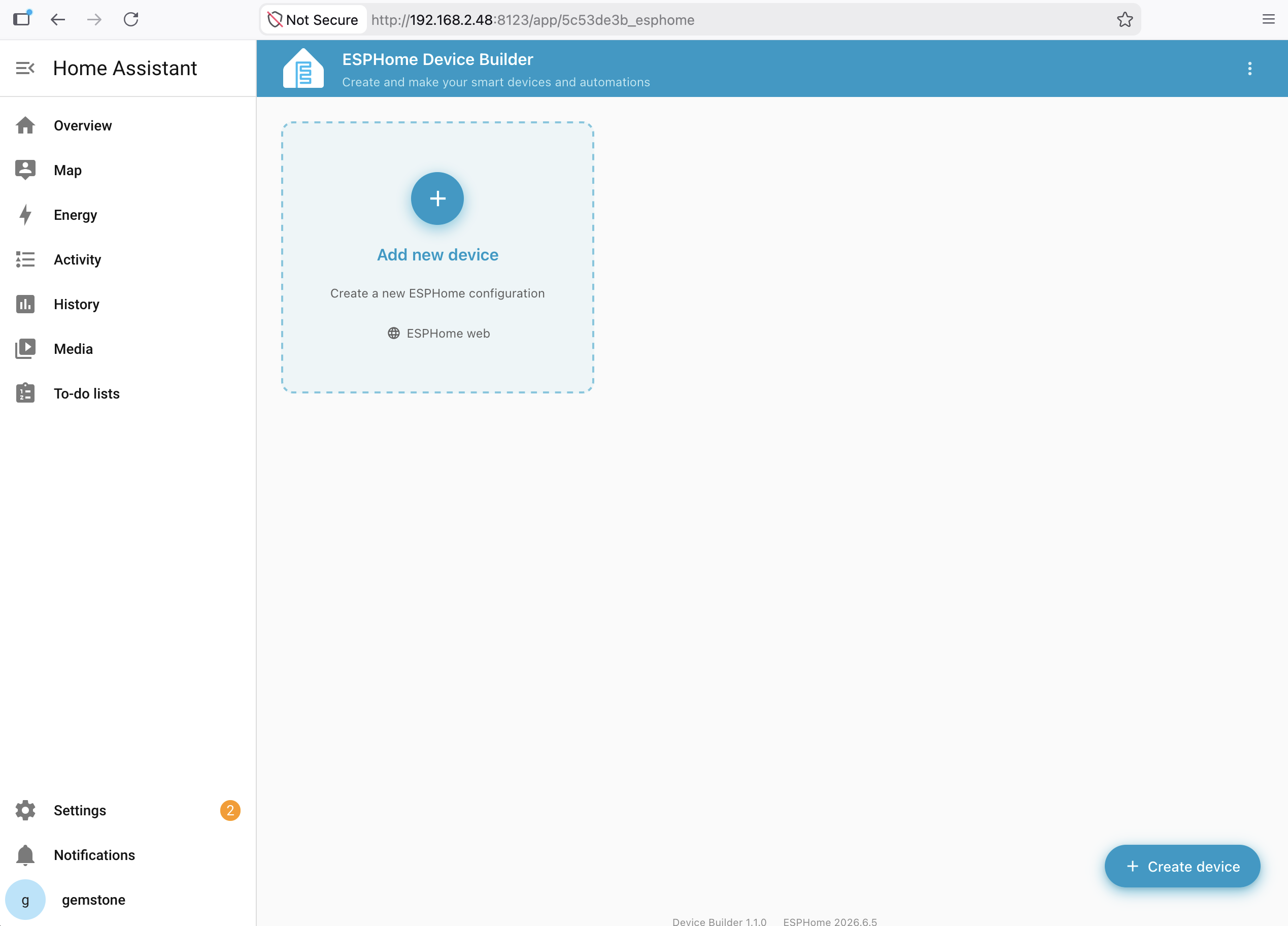Open the To-do lists clipboard icon
The width and height of the screenshot is (1288, 926).
pyautogui.click(x=25, y=393)
